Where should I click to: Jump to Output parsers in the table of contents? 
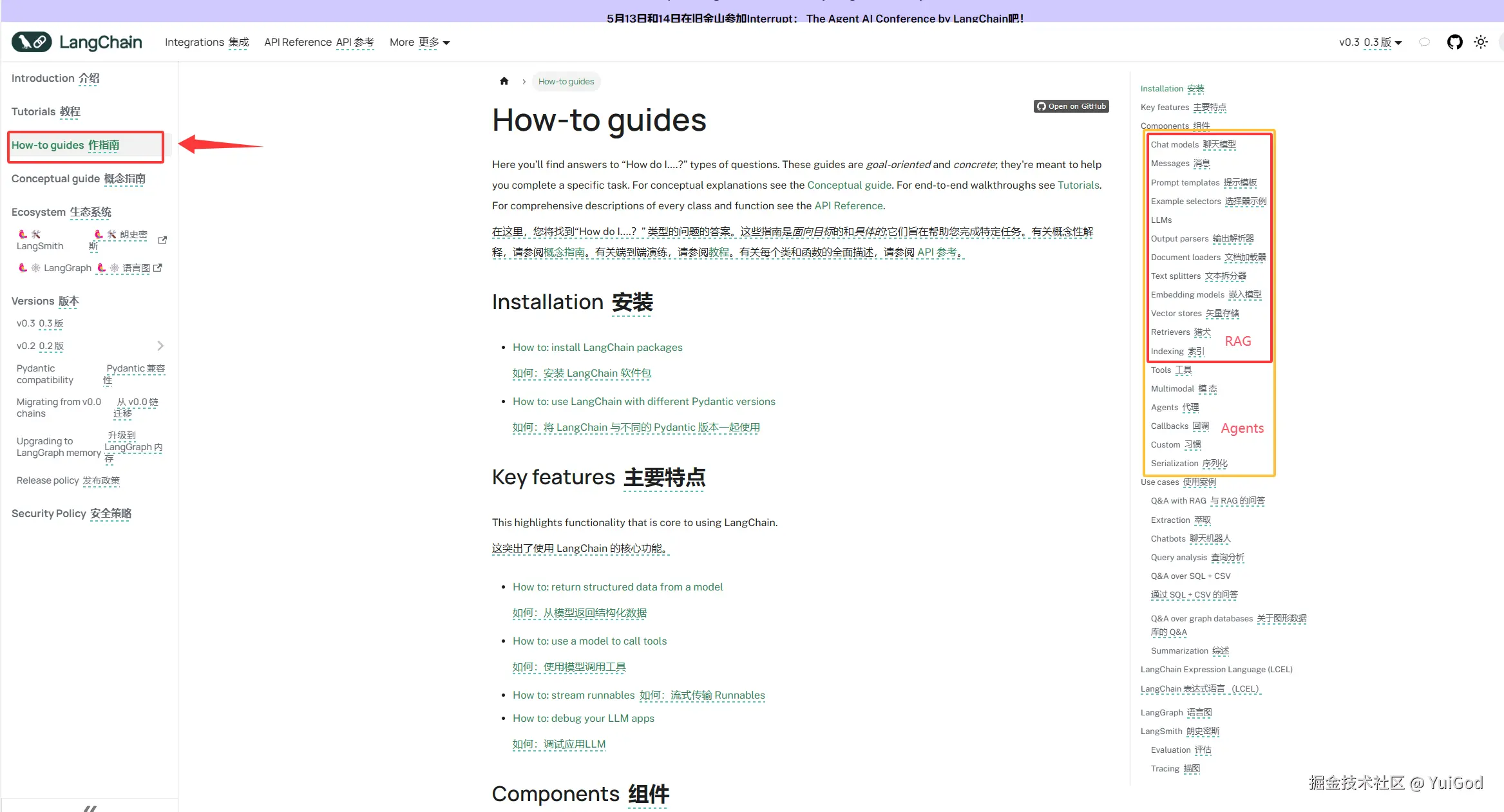[x=1203, y=238]
